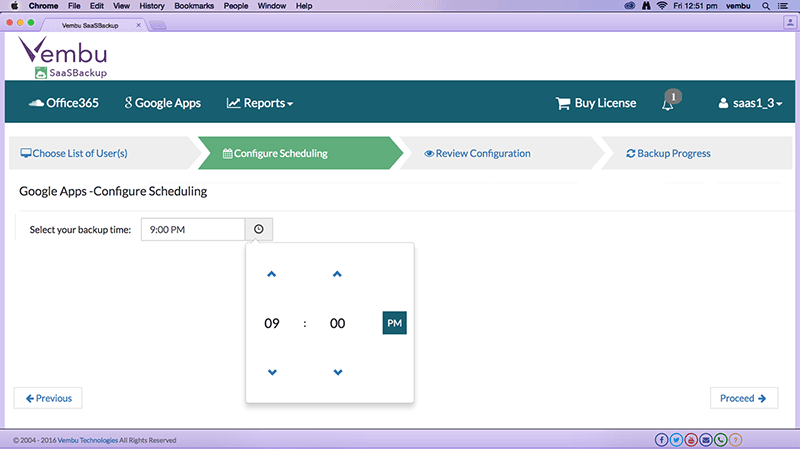Open the Apple menu
Screen dimensions: 800x449
pyautogui.click(x=14, y=6)
